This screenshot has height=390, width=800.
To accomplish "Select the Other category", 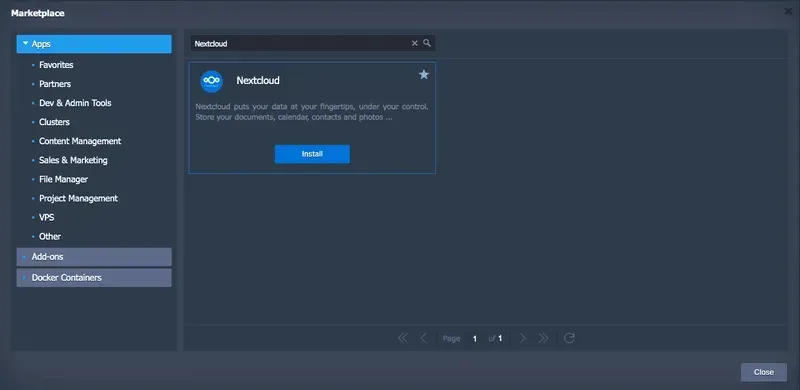I will 50,236.
